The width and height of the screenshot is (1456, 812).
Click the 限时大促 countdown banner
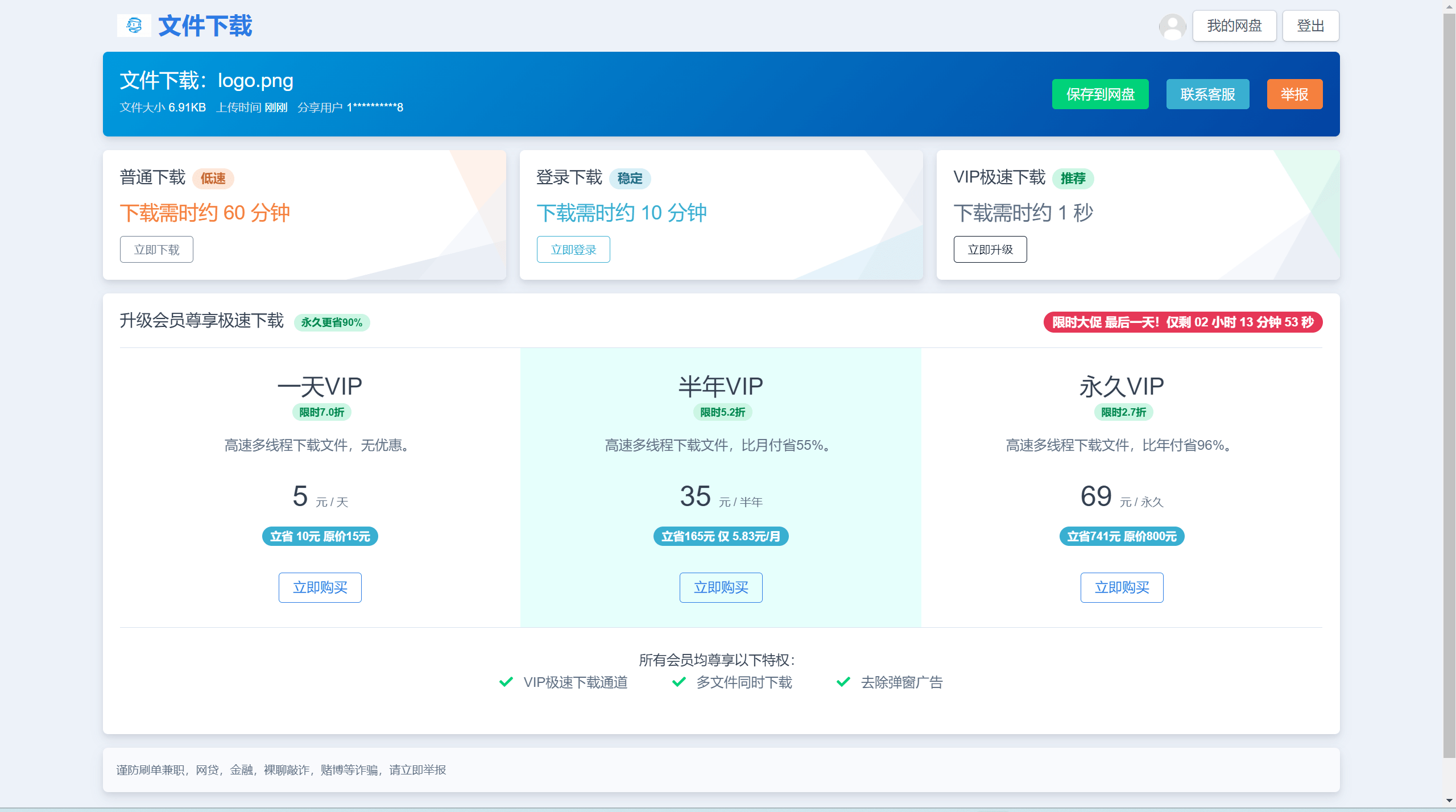(1183, 322)
